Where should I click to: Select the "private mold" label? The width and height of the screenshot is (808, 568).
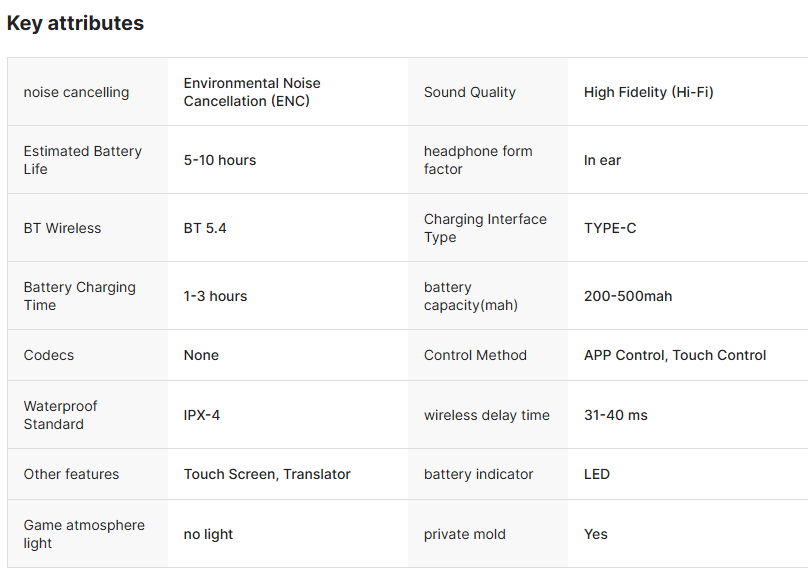click(465, 534)
